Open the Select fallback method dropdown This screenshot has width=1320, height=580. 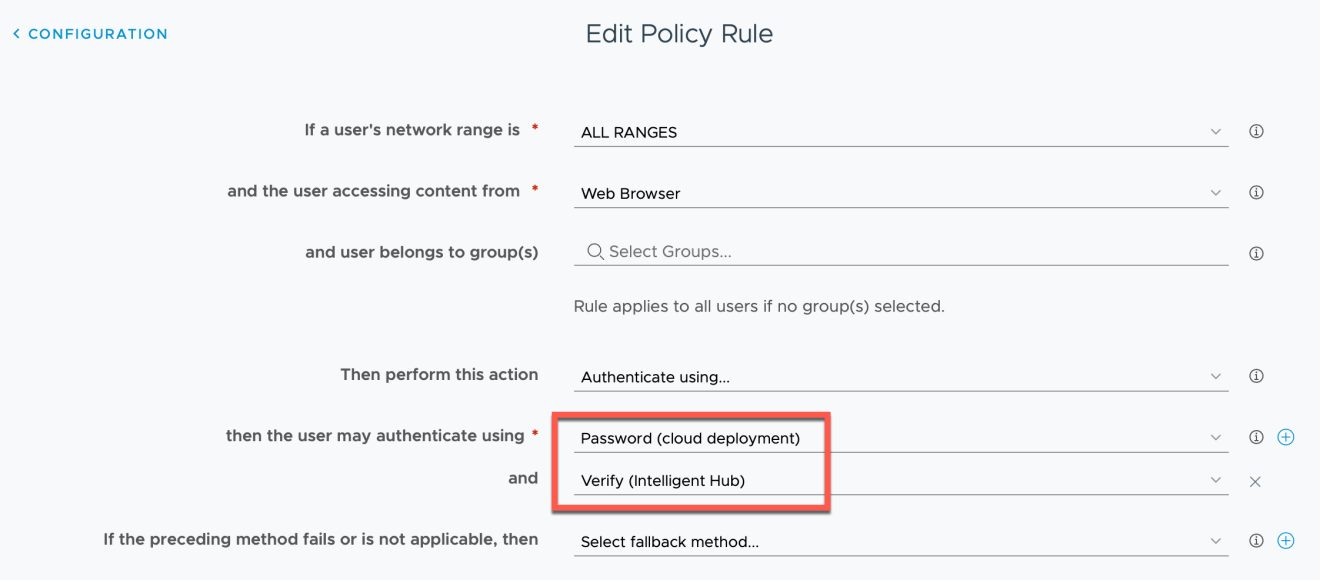tap(1214, 539)
